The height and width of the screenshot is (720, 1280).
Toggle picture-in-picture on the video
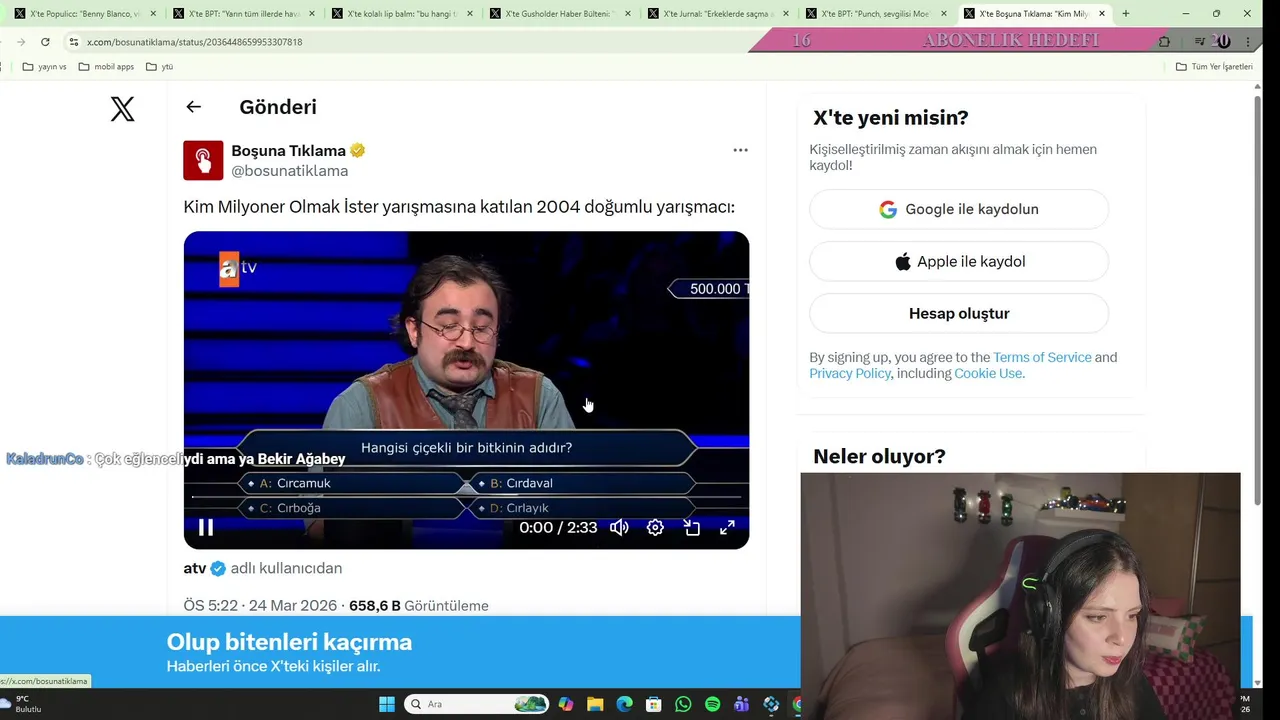point(691,527)
